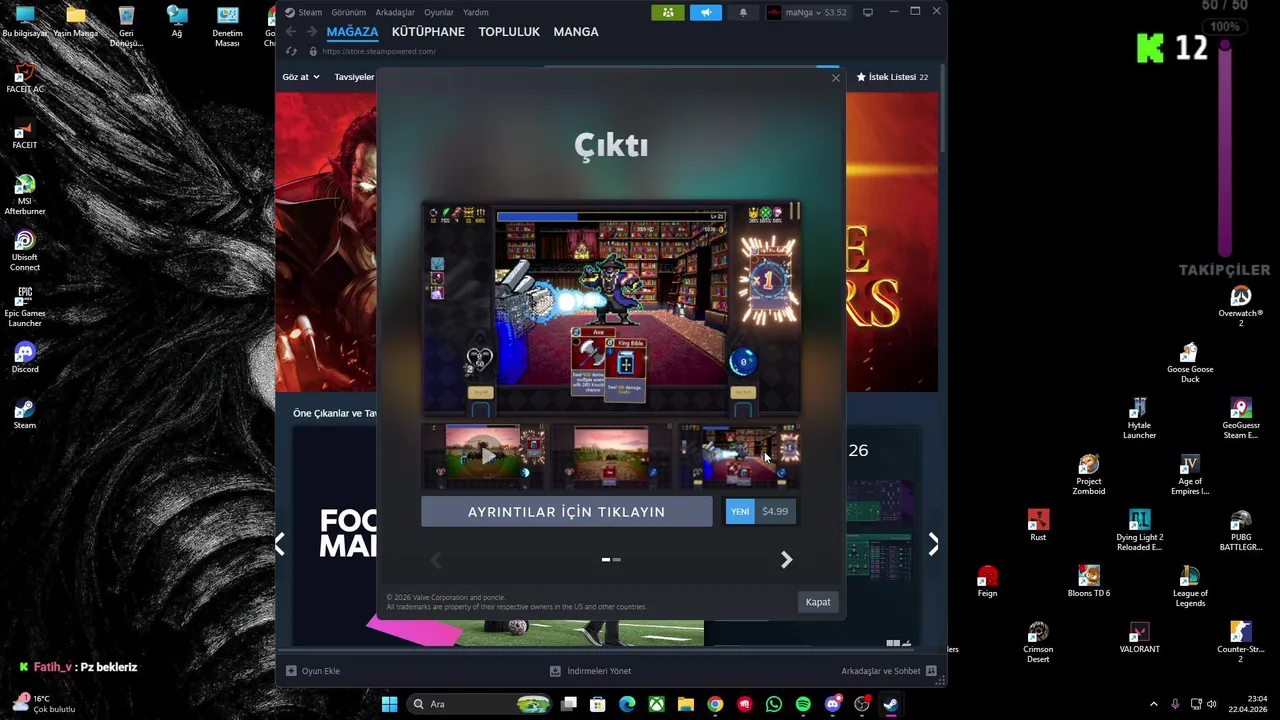Image resolution: width=1280 pixels, height=720 pixels.
Task: Click the Kapat button
Action: [x=818, y=602]
